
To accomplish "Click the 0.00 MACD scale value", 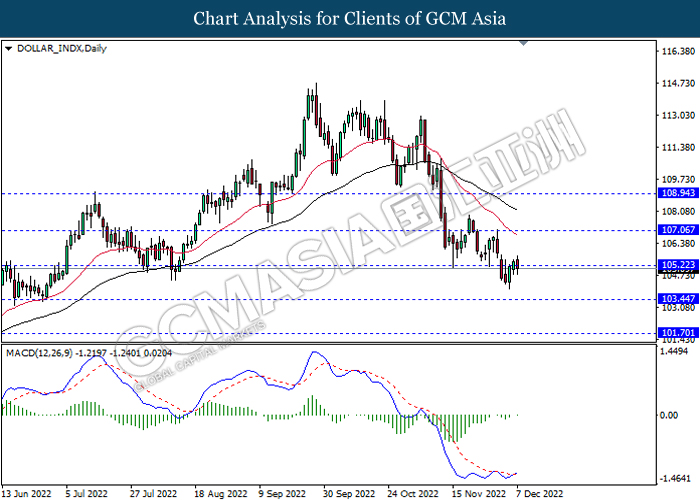I will point(669,415).
